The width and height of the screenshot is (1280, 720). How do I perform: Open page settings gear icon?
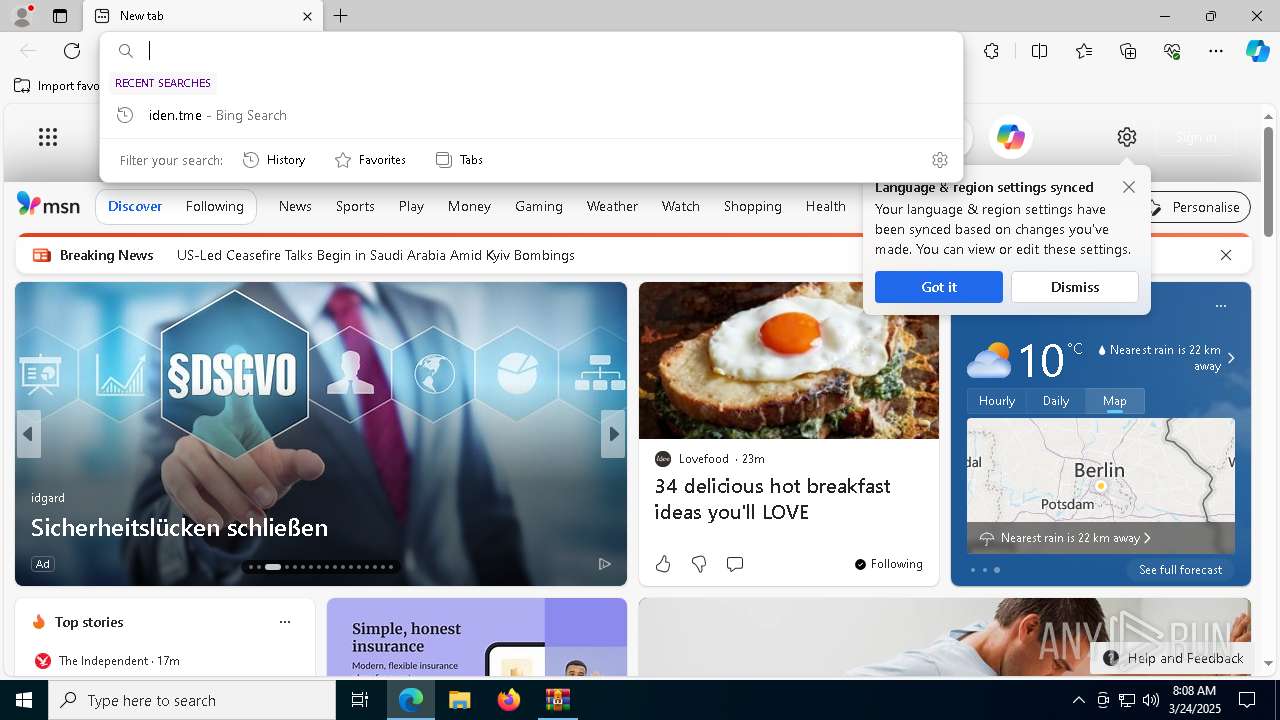(1127, 137)
